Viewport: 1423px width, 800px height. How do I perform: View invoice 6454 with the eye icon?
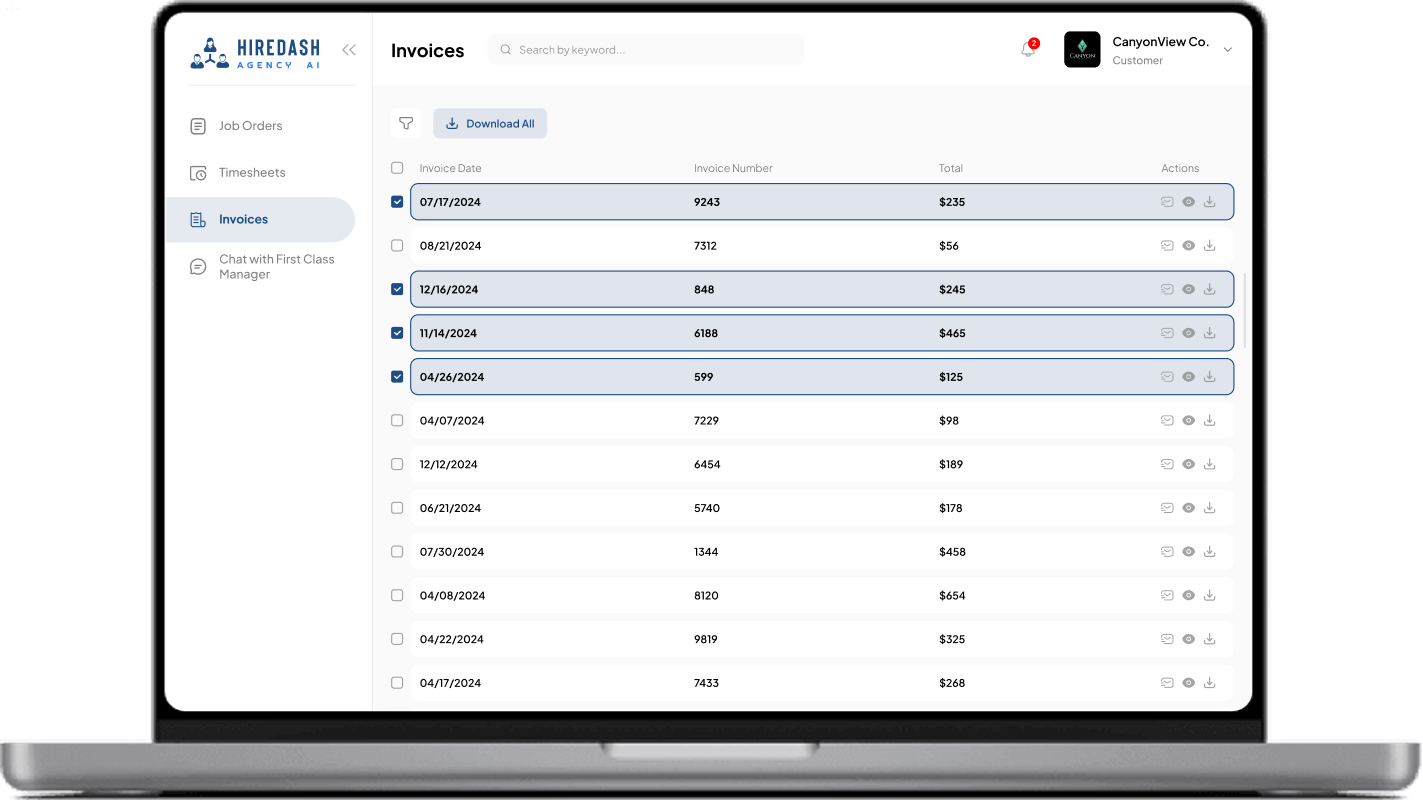1189,464
